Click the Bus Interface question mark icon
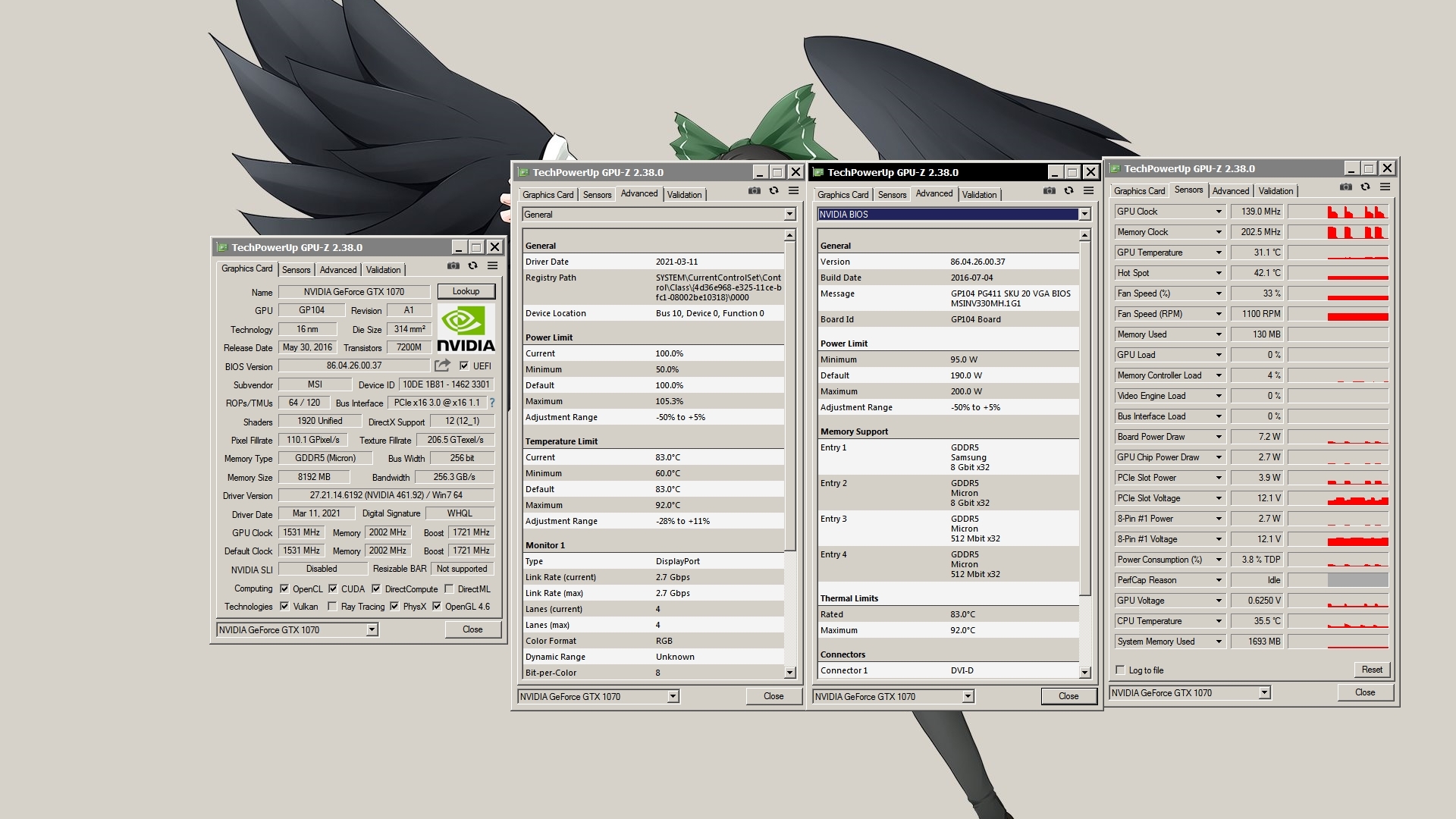This screenshot has width=1456, height=819. click(492, 403)
